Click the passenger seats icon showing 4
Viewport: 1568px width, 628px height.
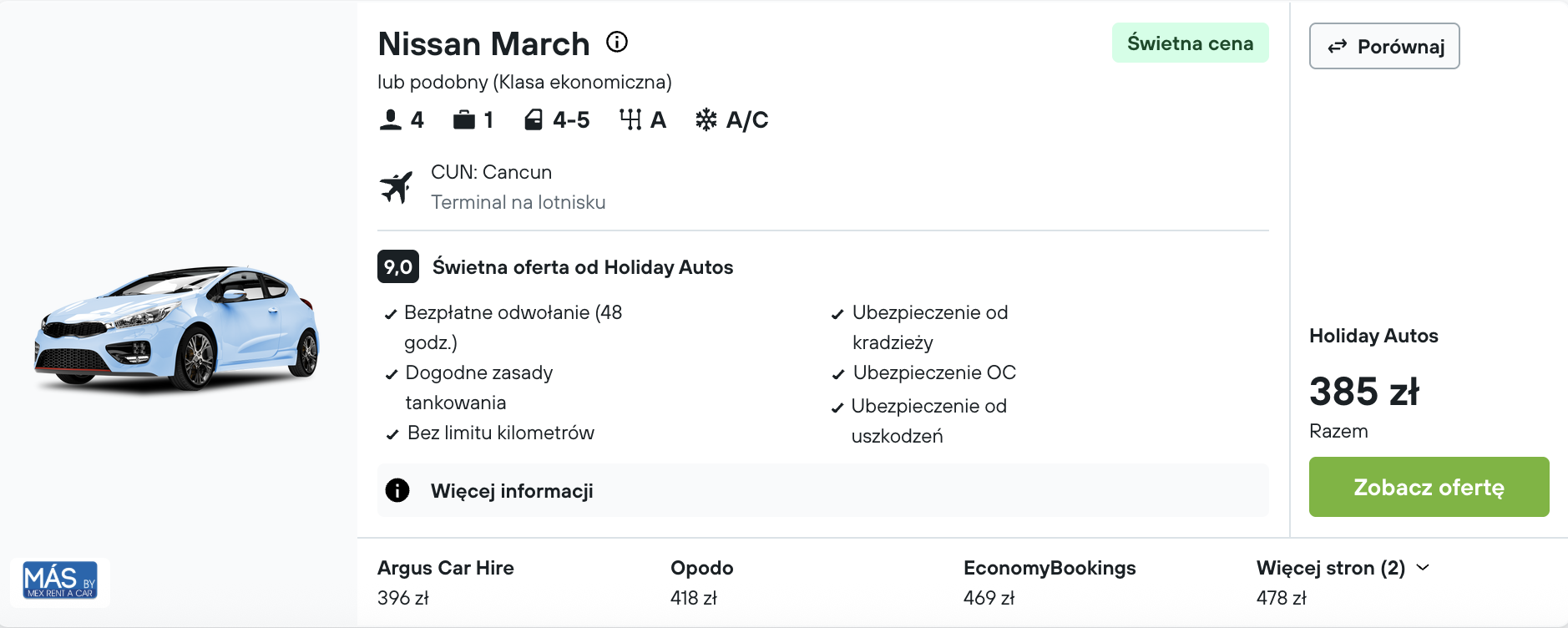tap(390, 120)
